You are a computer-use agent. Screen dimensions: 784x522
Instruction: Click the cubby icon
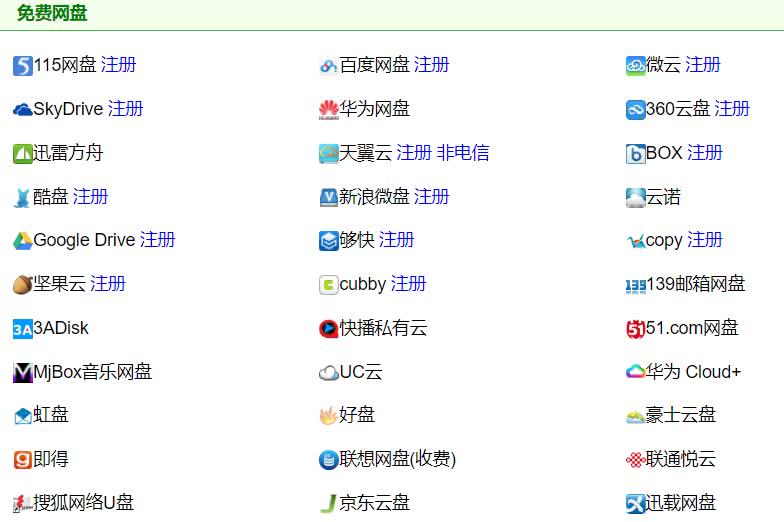[328, 285]
